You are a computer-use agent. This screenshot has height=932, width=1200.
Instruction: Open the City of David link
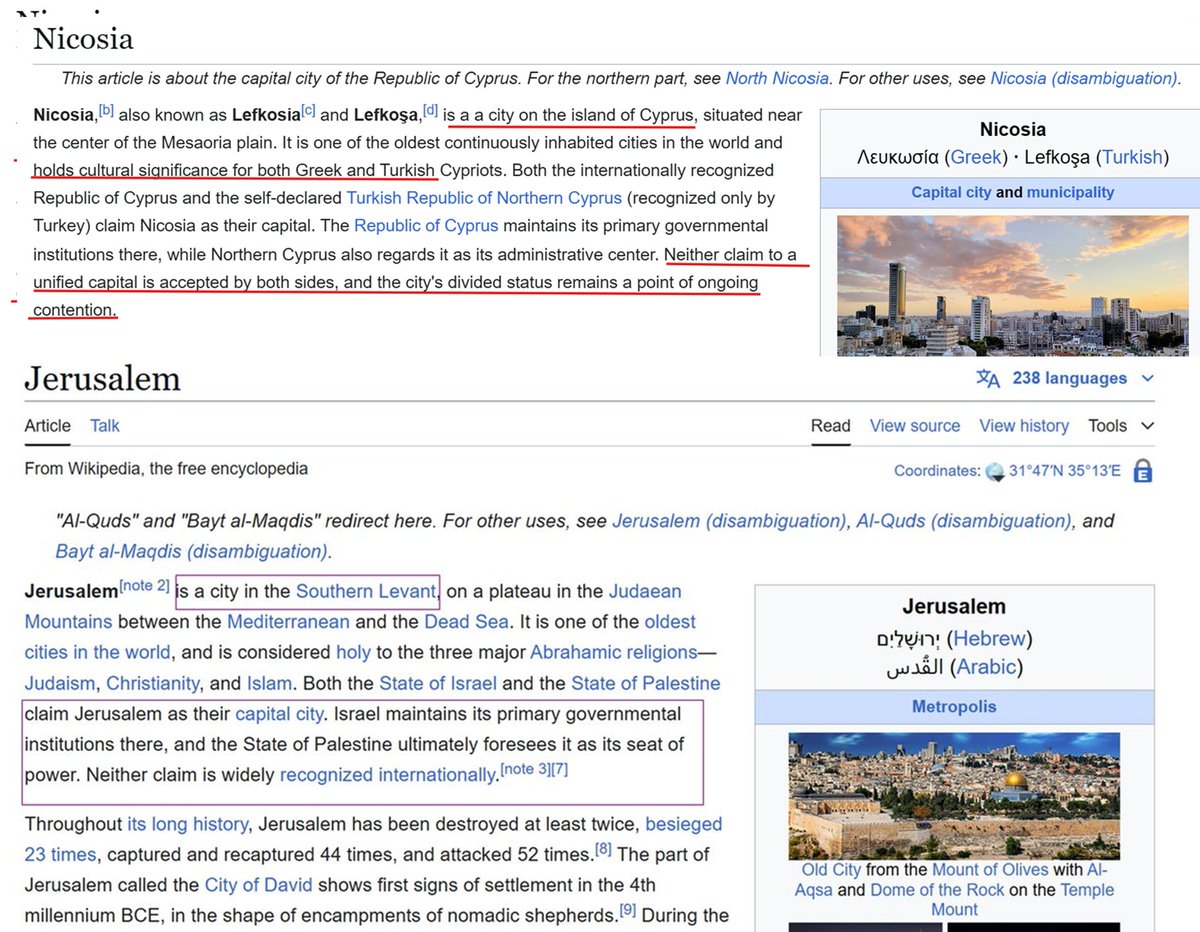coord(258,886)
